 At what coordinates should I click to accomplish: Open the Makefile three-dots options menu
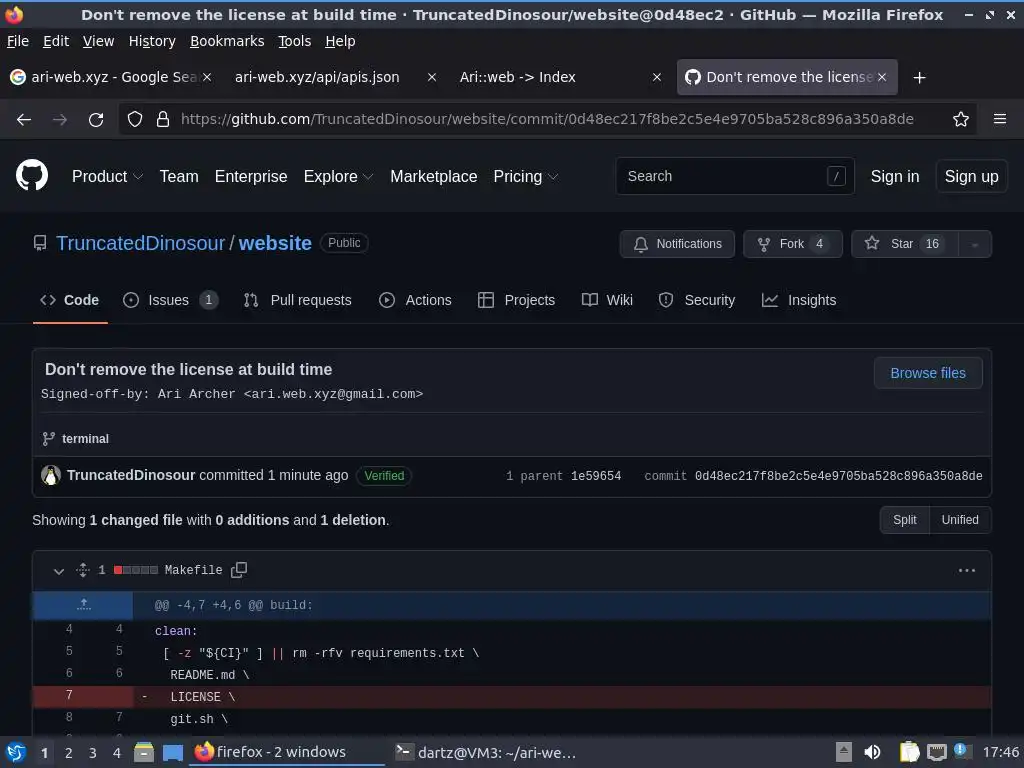[967, 570]
